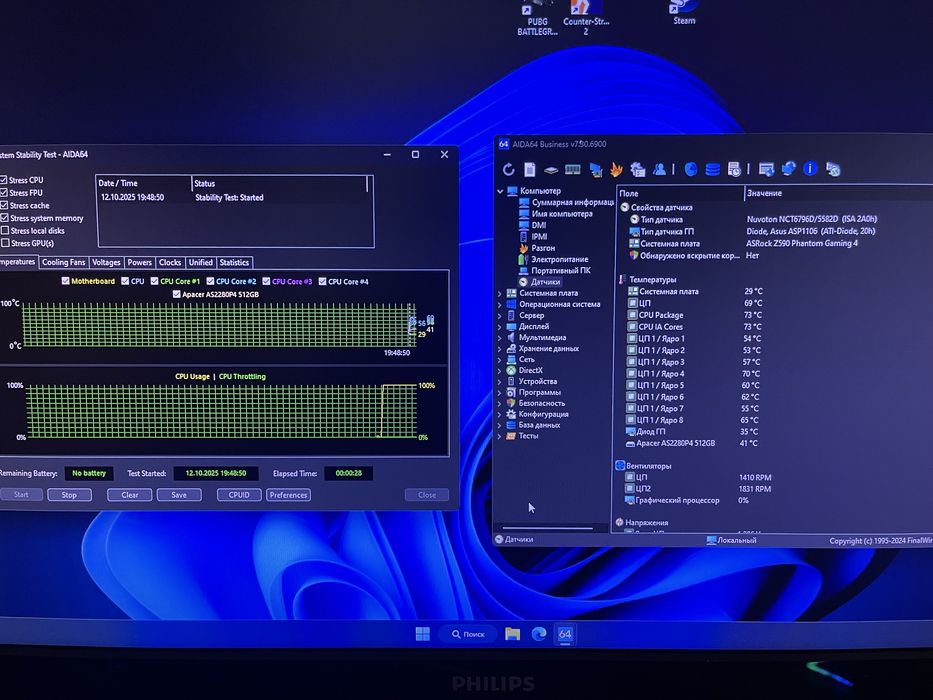Open the Report document icon in AIDA64 toolbar

529,170
